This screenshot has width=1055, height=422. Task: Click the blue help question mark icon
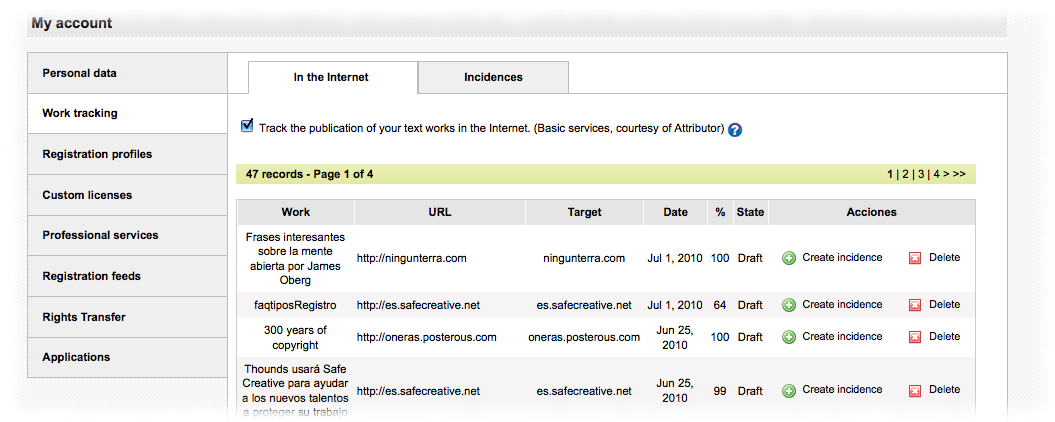(735, 130)
